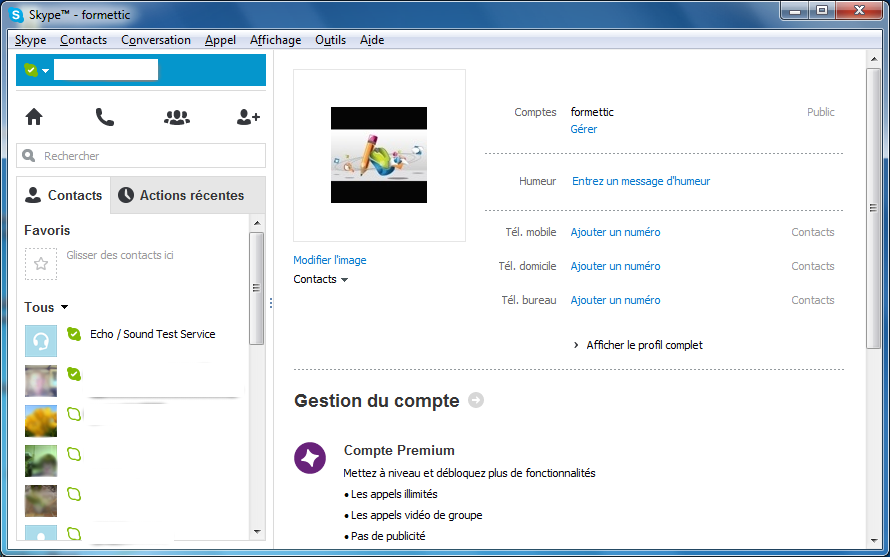The width and height of the screenshot is (890, 557).
Task: Open the Contacts menu in menu bar
Action: (83, 40)
